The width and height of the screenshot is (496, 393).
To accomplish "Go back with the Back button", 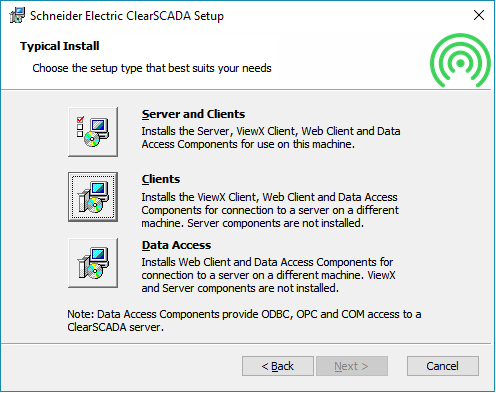I will (278, 366).
